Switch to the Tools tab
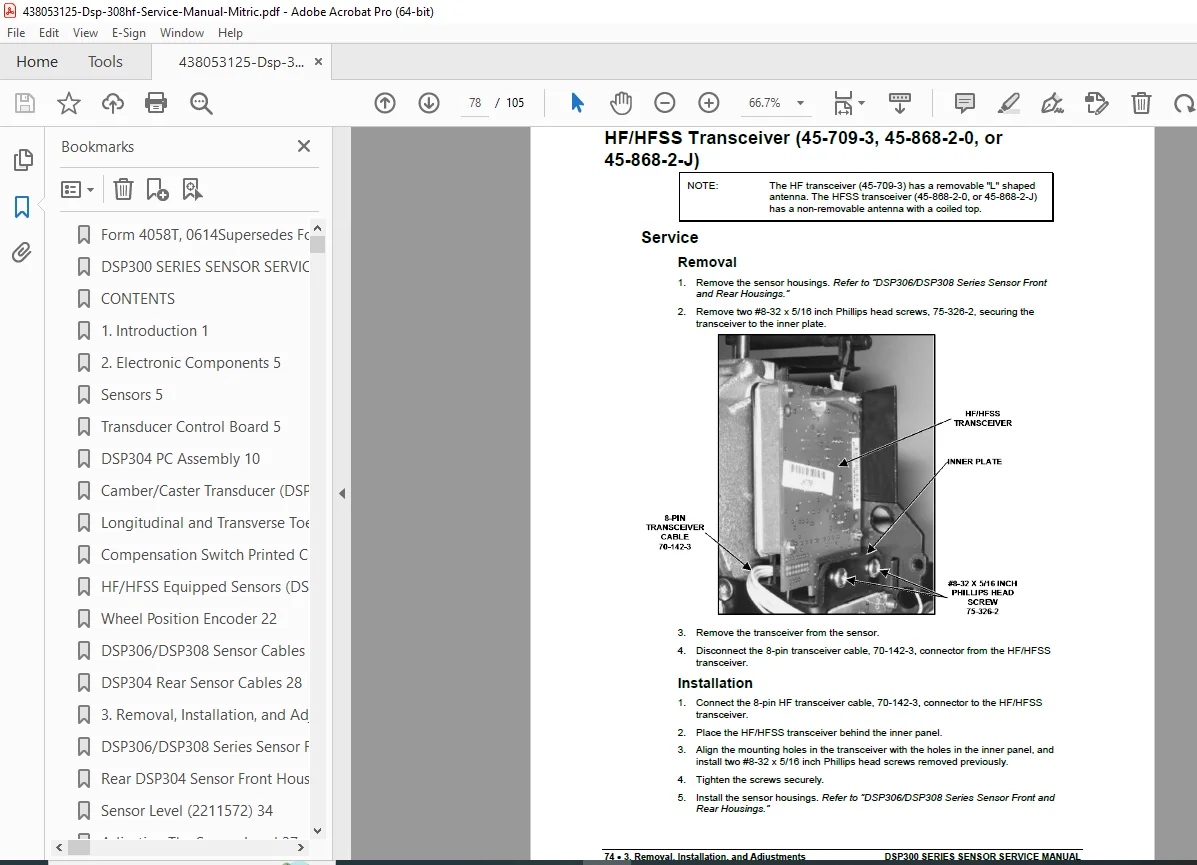 [x=105, y=62]
